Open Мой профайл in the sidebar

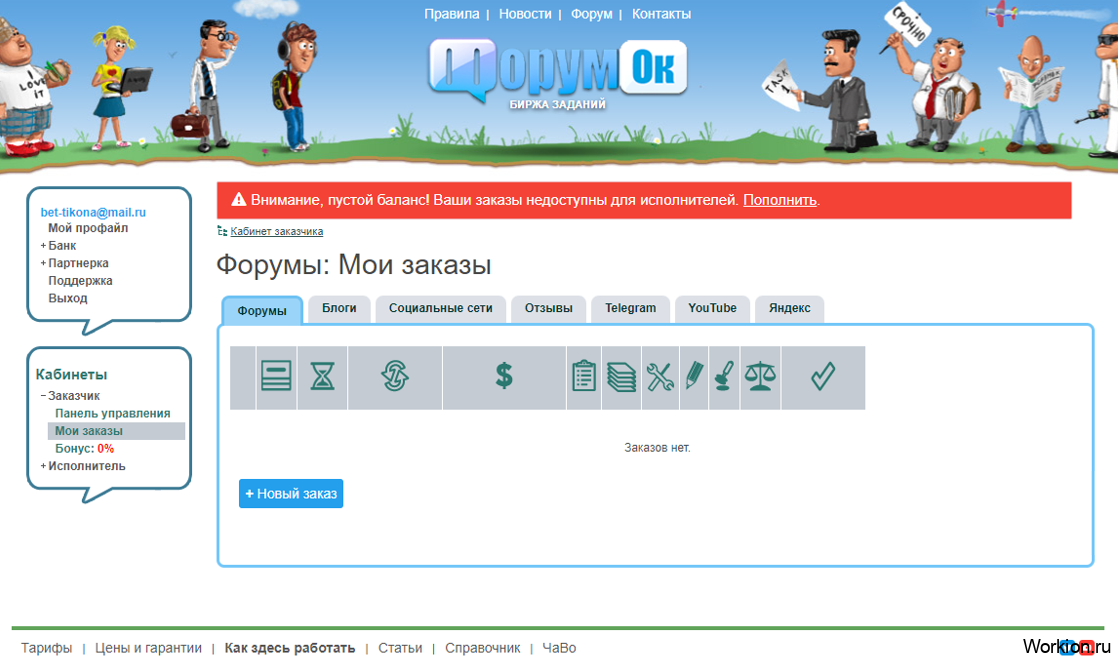coord(88,228)
